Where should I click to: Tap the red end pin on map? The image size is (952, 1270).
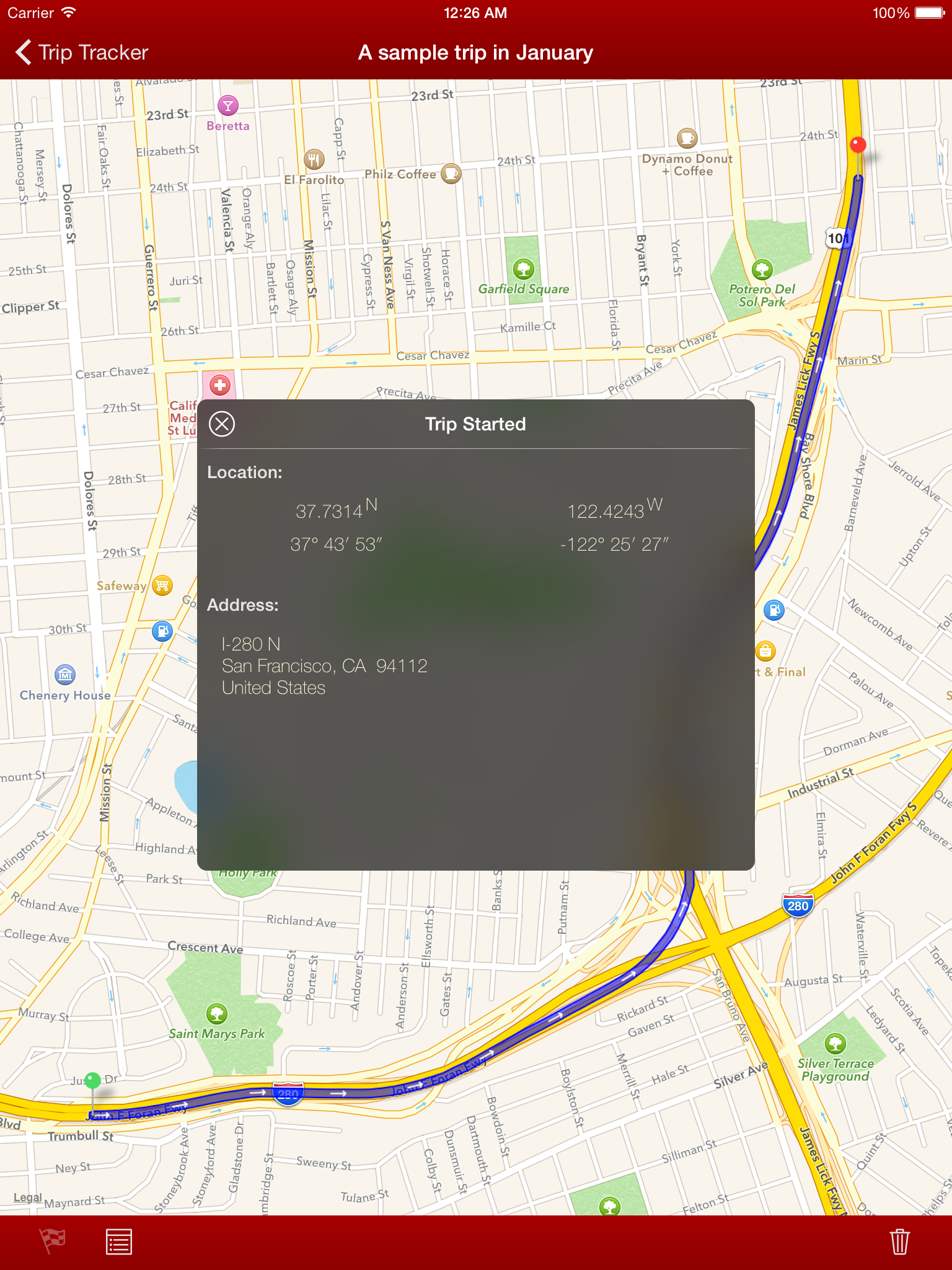[858, 145]
